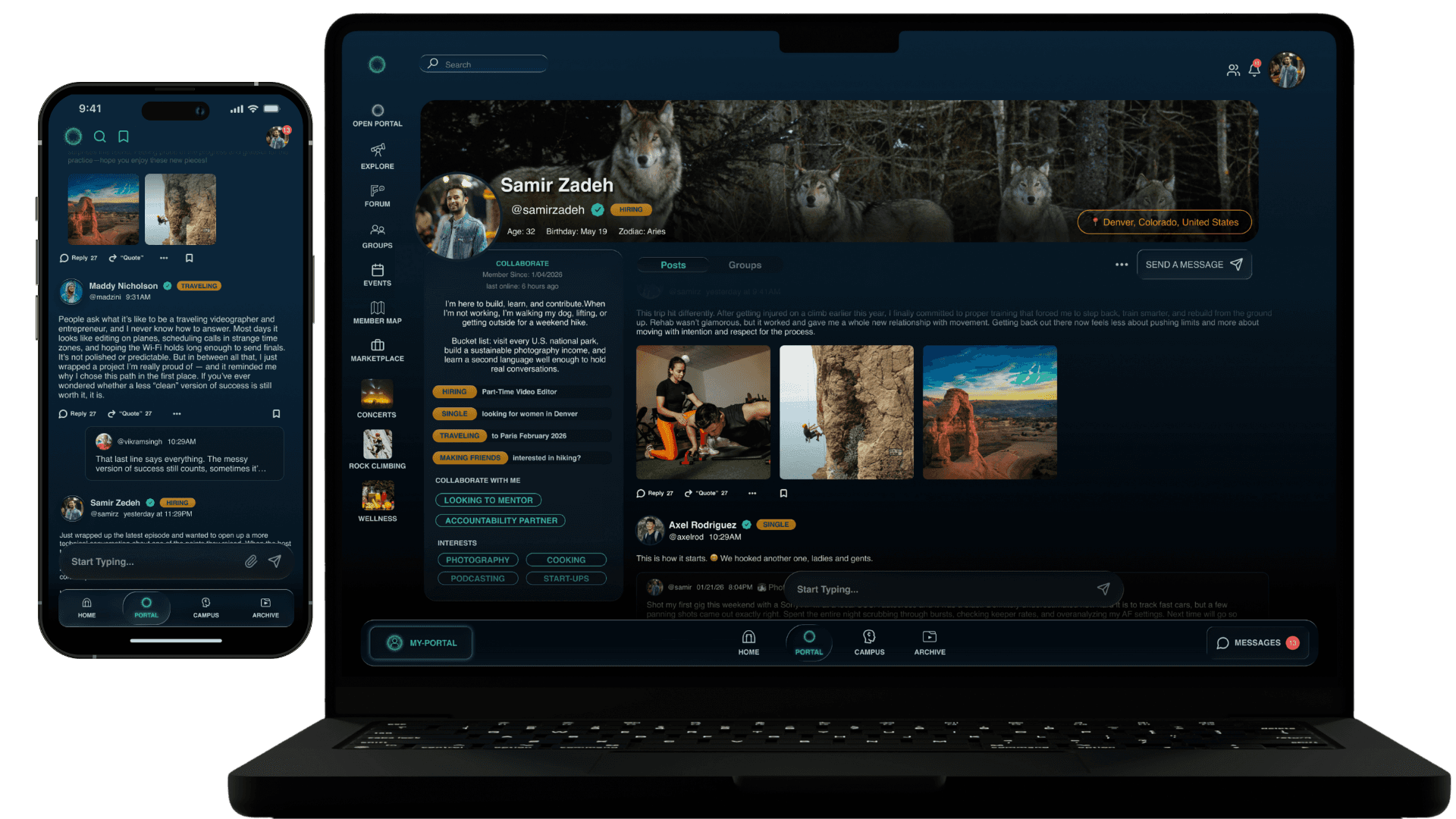Toggle the Accountability Partner tag

pos(500,520)
